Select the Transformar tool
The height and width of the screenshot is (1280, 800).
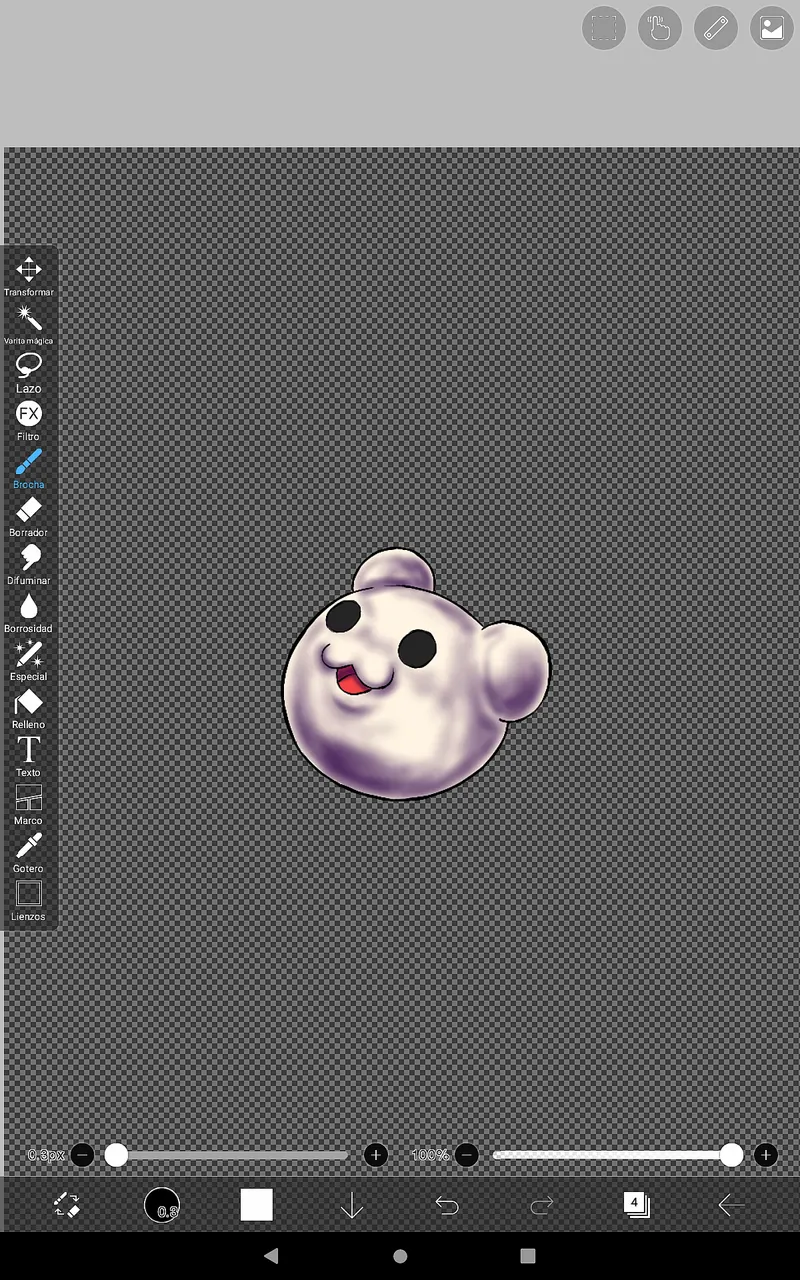click(x=28, y=276)
